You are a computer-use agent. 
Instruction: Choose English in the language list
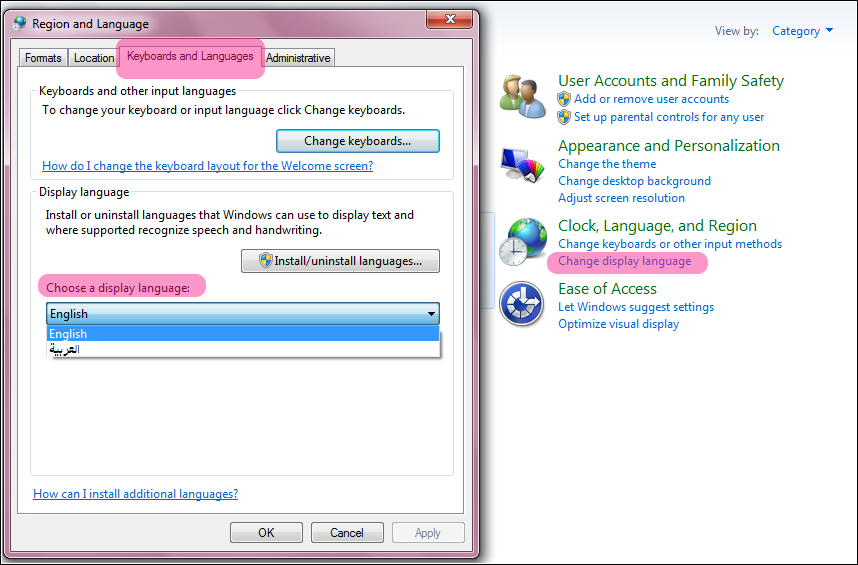coord(243,334)
